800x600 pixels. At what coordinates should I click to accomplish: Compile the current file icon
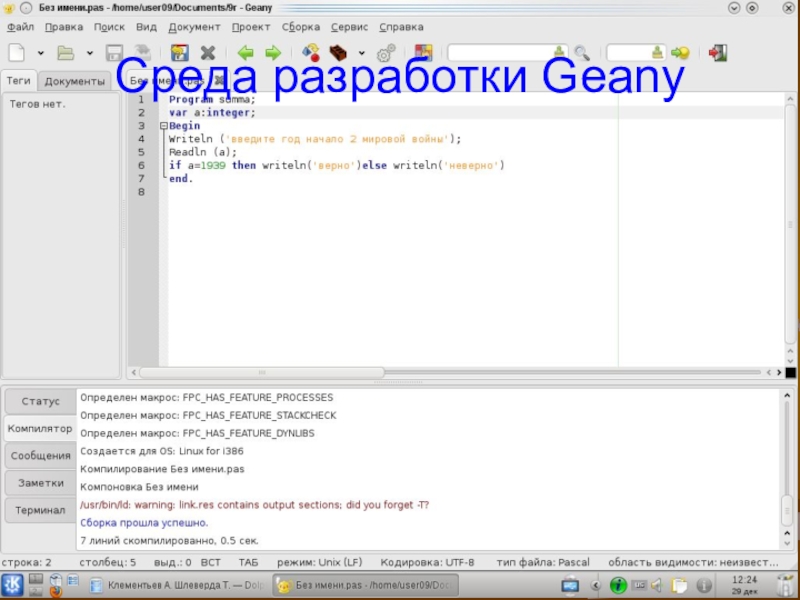(311, 52)
